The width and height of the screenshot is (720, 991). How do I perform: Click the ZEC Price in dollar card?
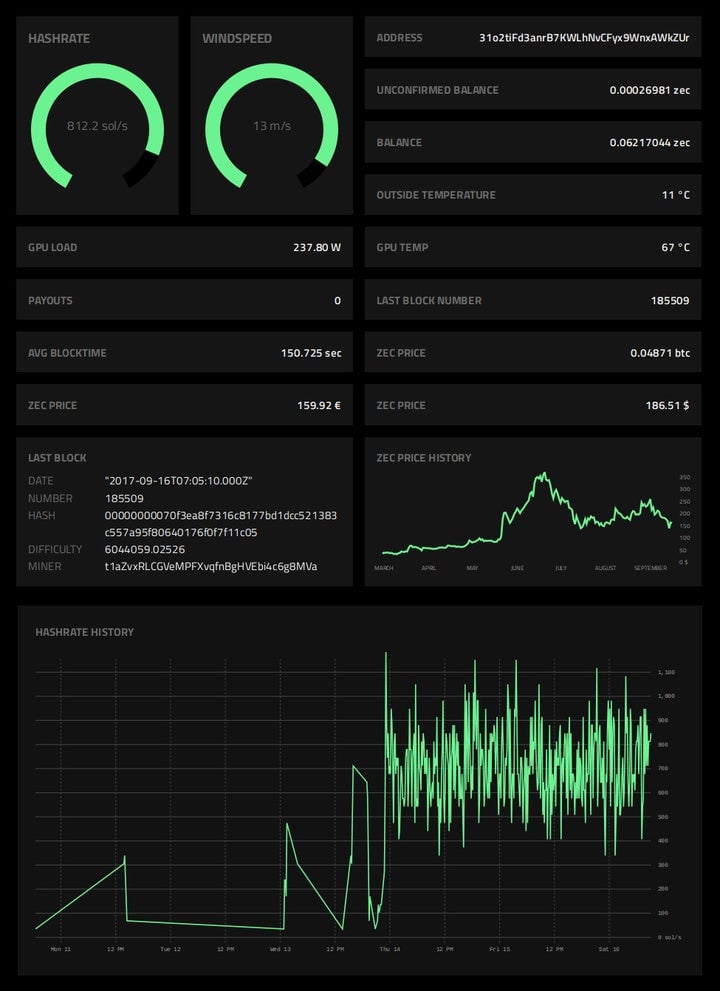click(533, 405)
